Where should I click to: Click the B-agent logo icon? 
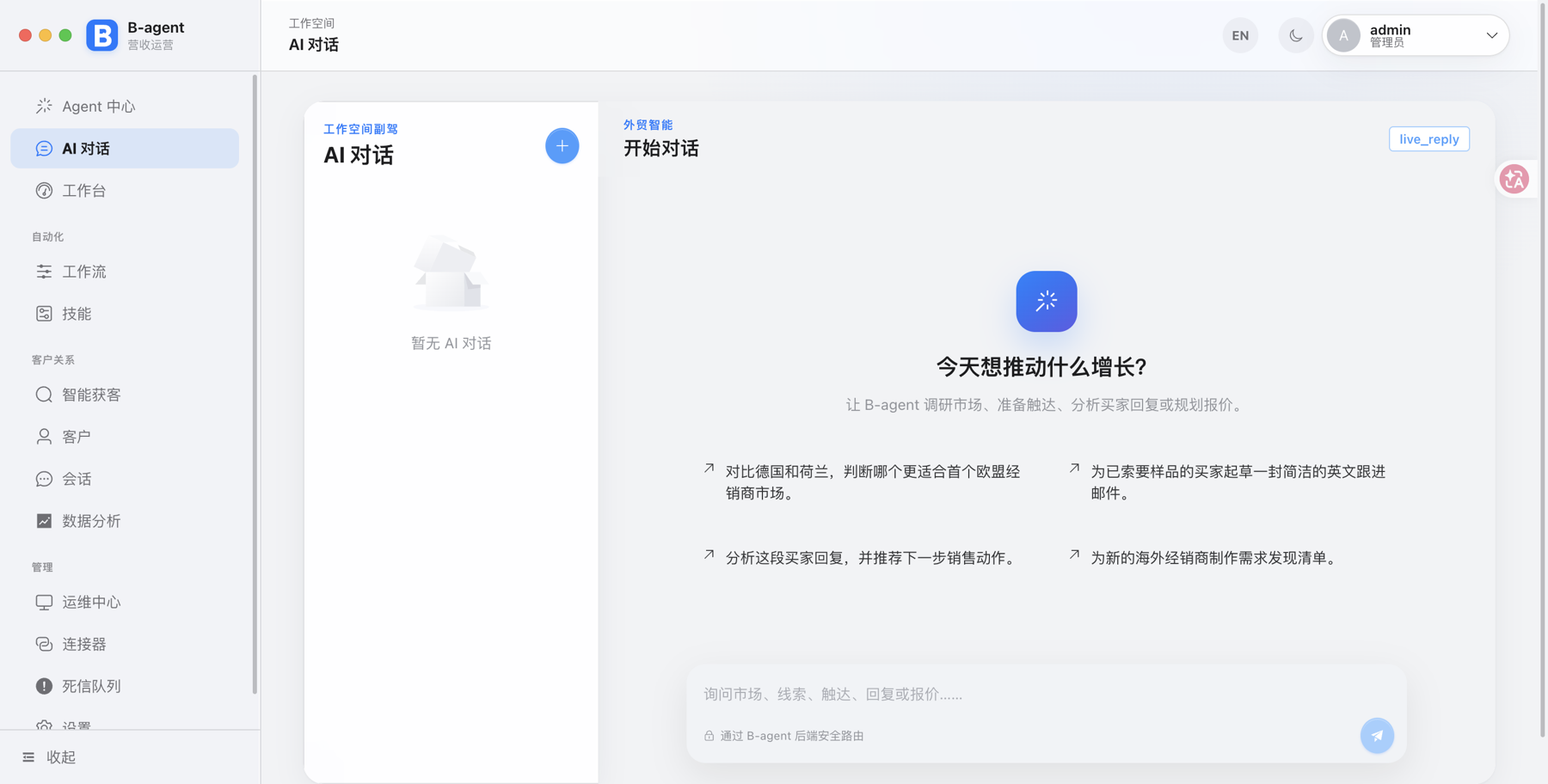101,35
